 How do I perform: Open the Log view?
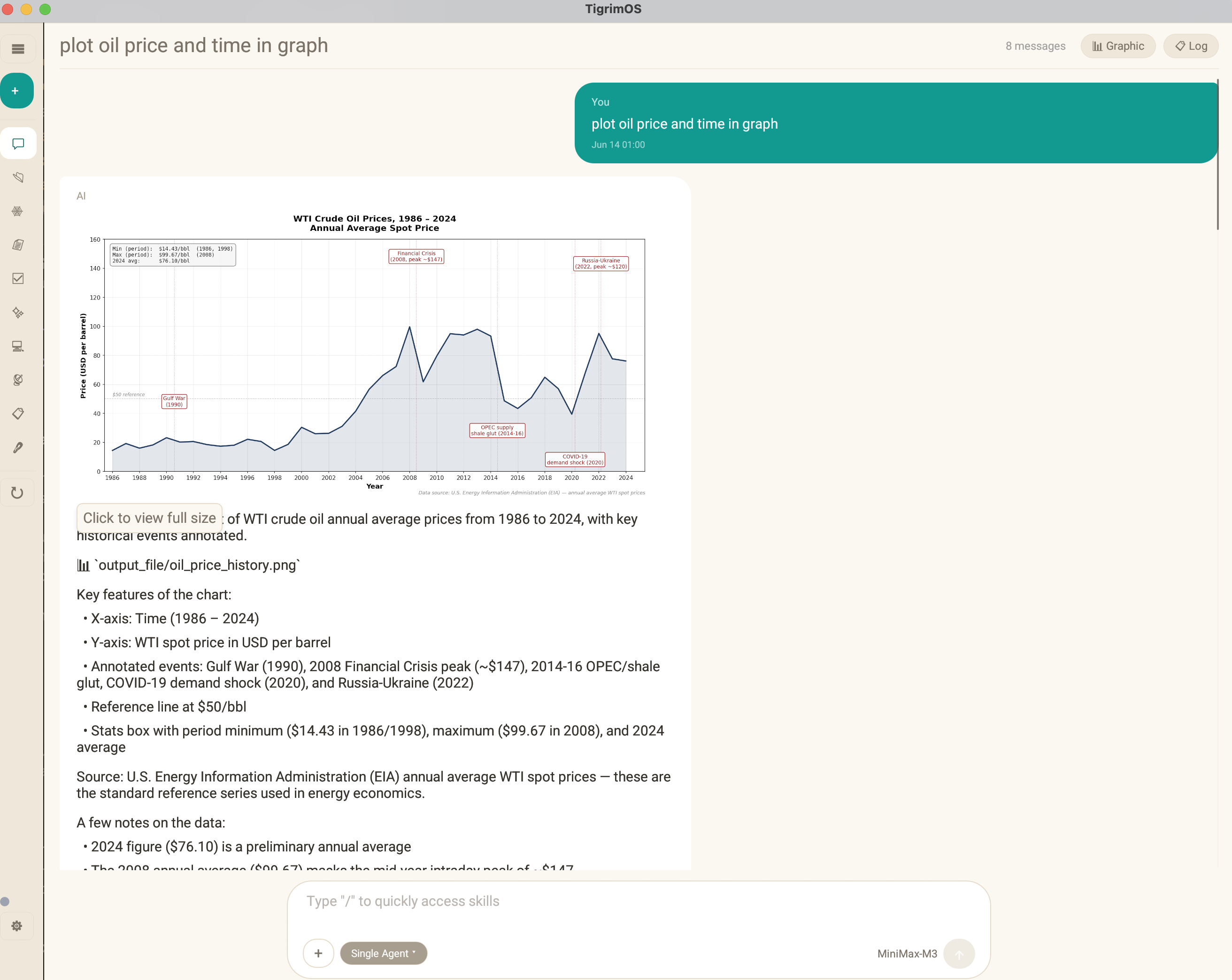pos(1191,46)
